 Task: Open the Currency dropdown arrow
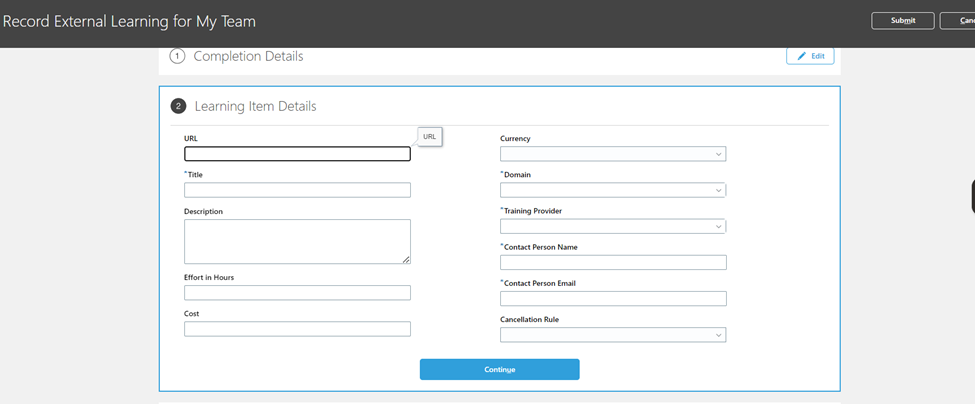click(719, 154)
